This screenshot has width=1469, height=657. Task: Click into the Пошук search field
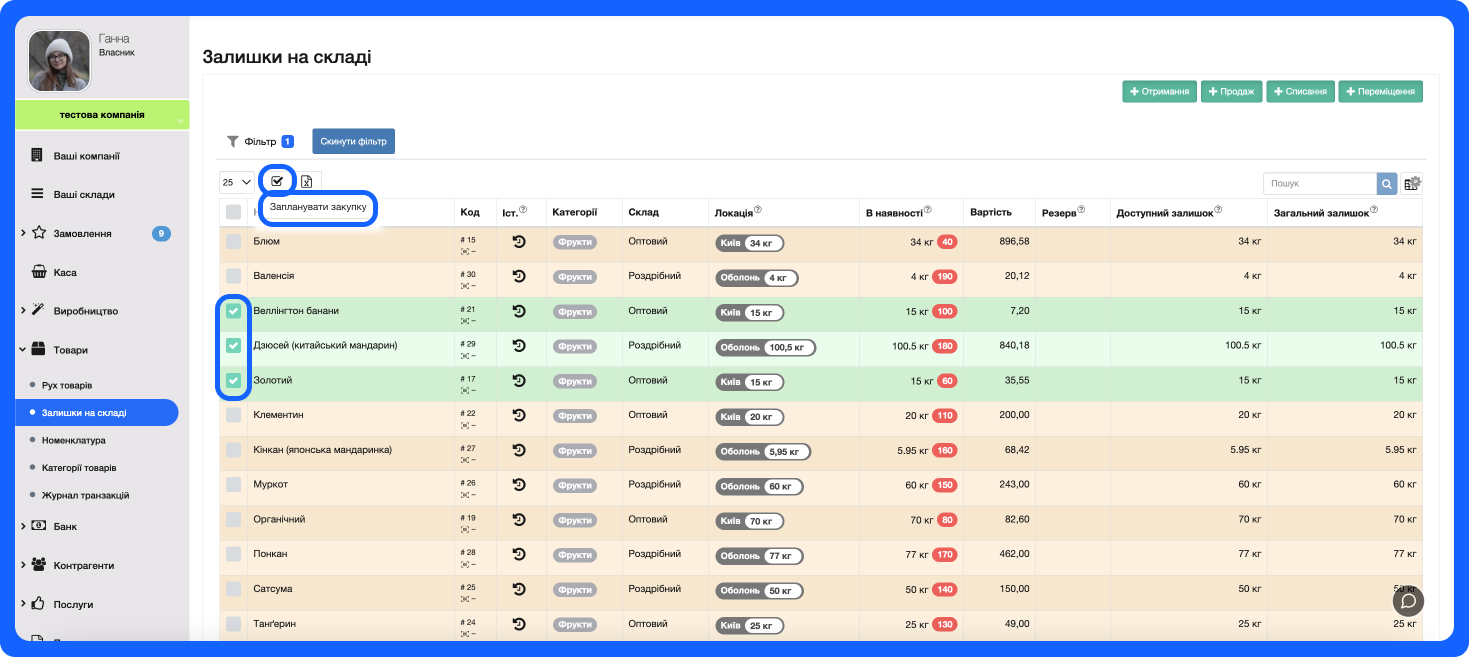[x=1319, y=184]
